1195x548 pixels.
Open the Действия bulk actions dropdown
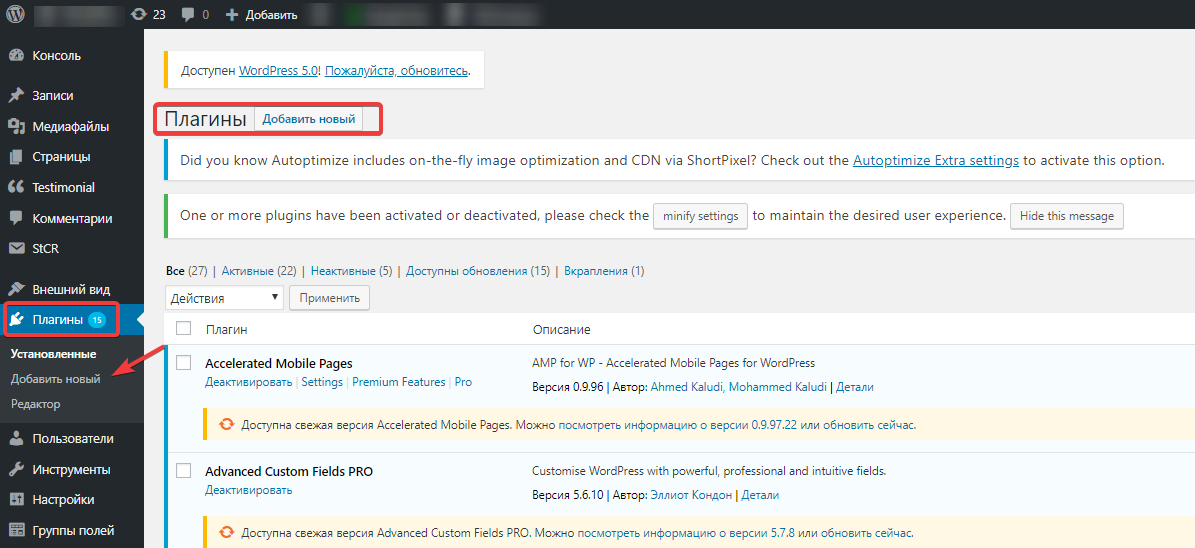224,298
